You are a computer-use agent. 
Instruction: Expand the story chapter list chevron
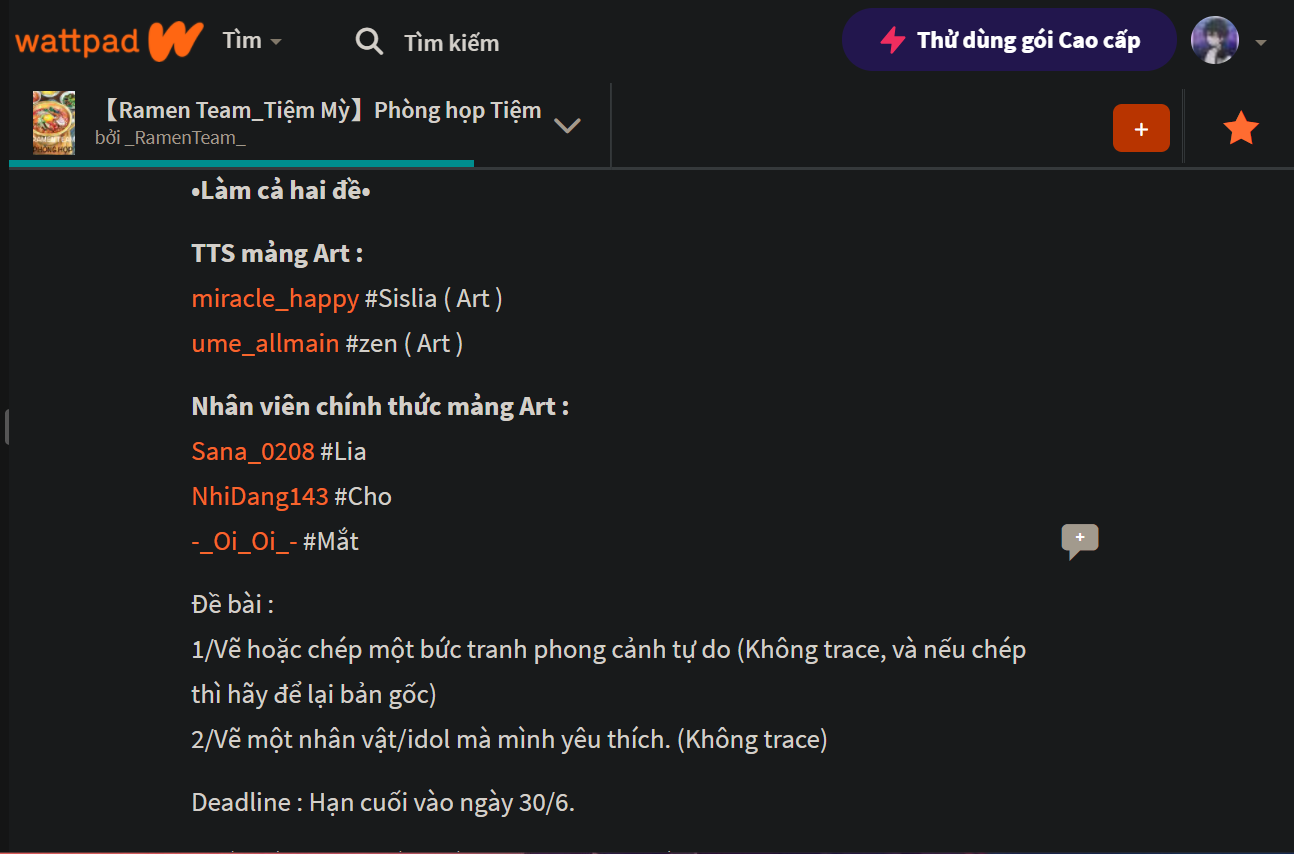coord(567,126)
